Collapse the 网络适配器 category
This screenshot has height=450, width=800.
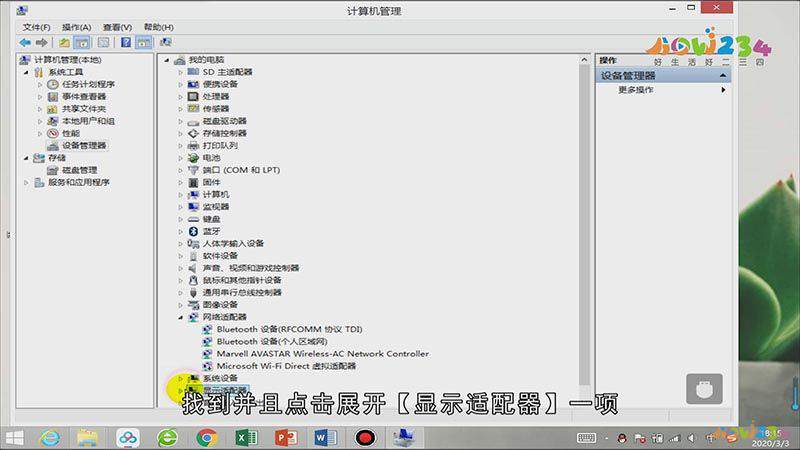tap(181, 317)
